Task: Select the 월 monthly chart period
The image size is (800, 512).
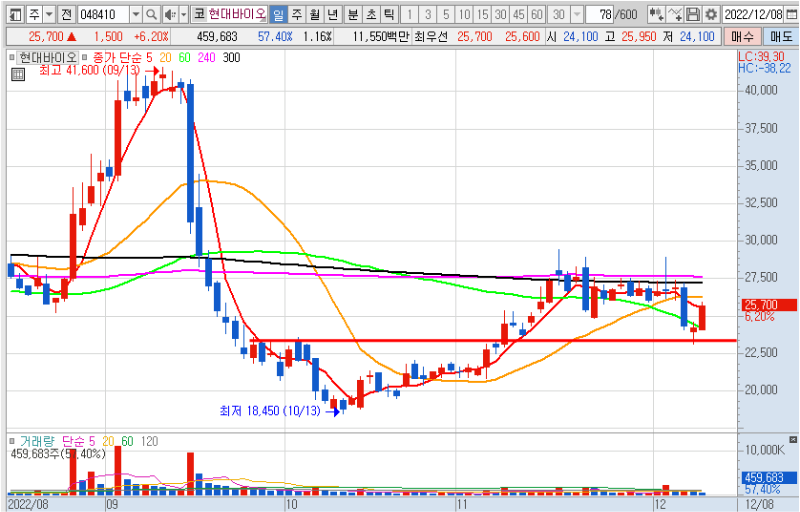Action: click(315, 14)
